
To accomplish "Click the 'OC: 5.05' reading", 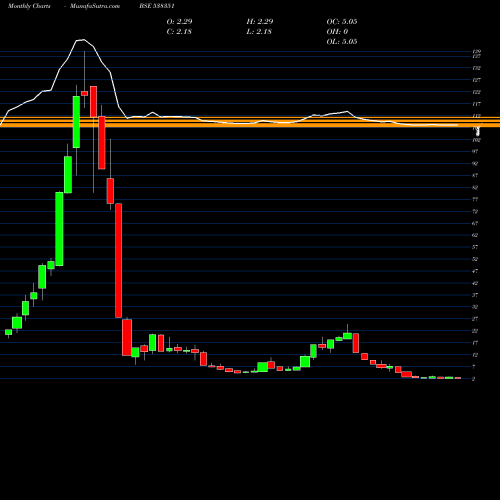I will [342, 21].
